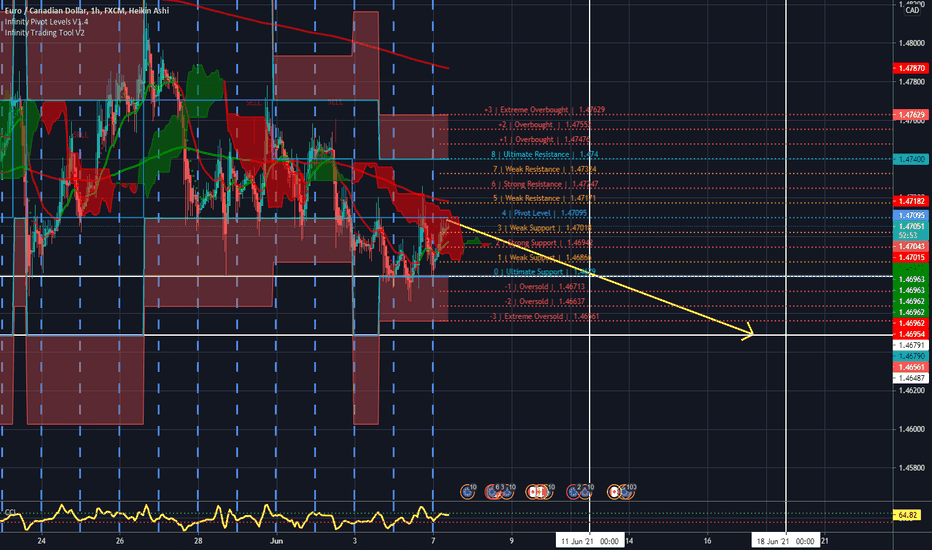Click the +1 Overbought level label
This screenshot has height=550, width=932.
coord(544,140)
